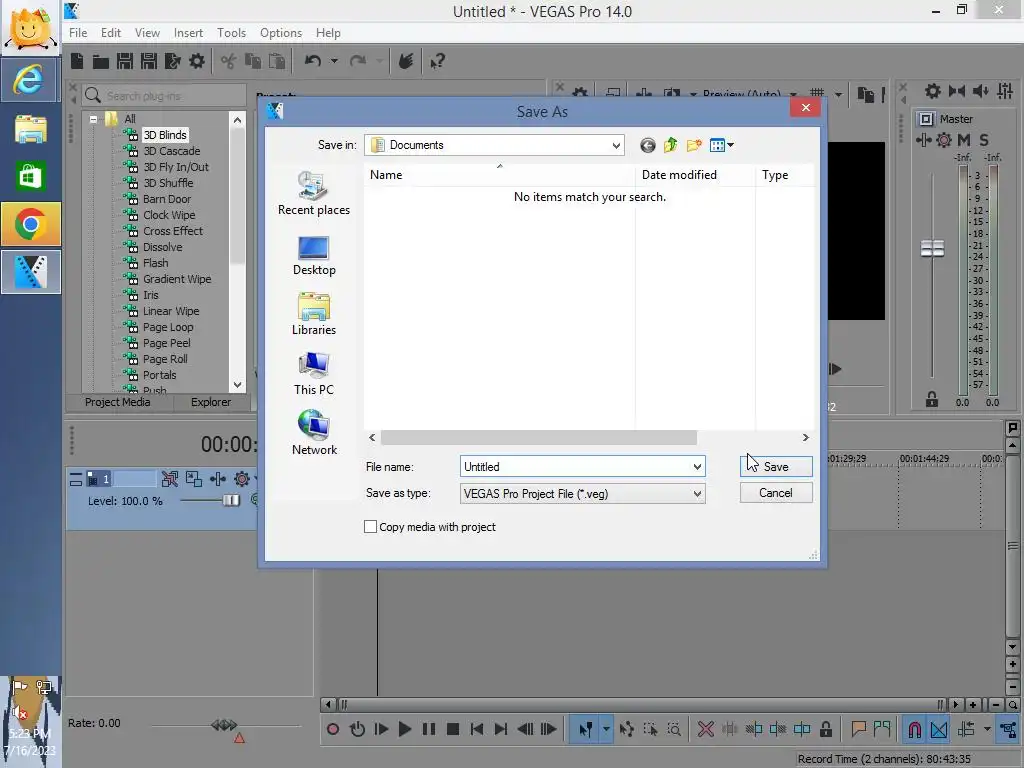Open the Edit menu
The image size is (1024, 768).
(x=110, y=33)
